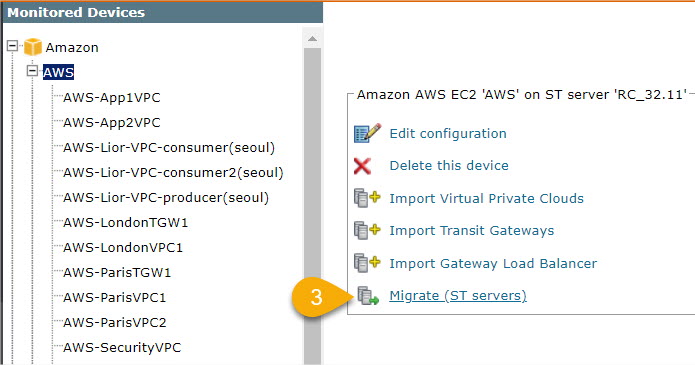
Task: Select the AWS-SecurityVPC device
Action: click(x=122, y=347)
